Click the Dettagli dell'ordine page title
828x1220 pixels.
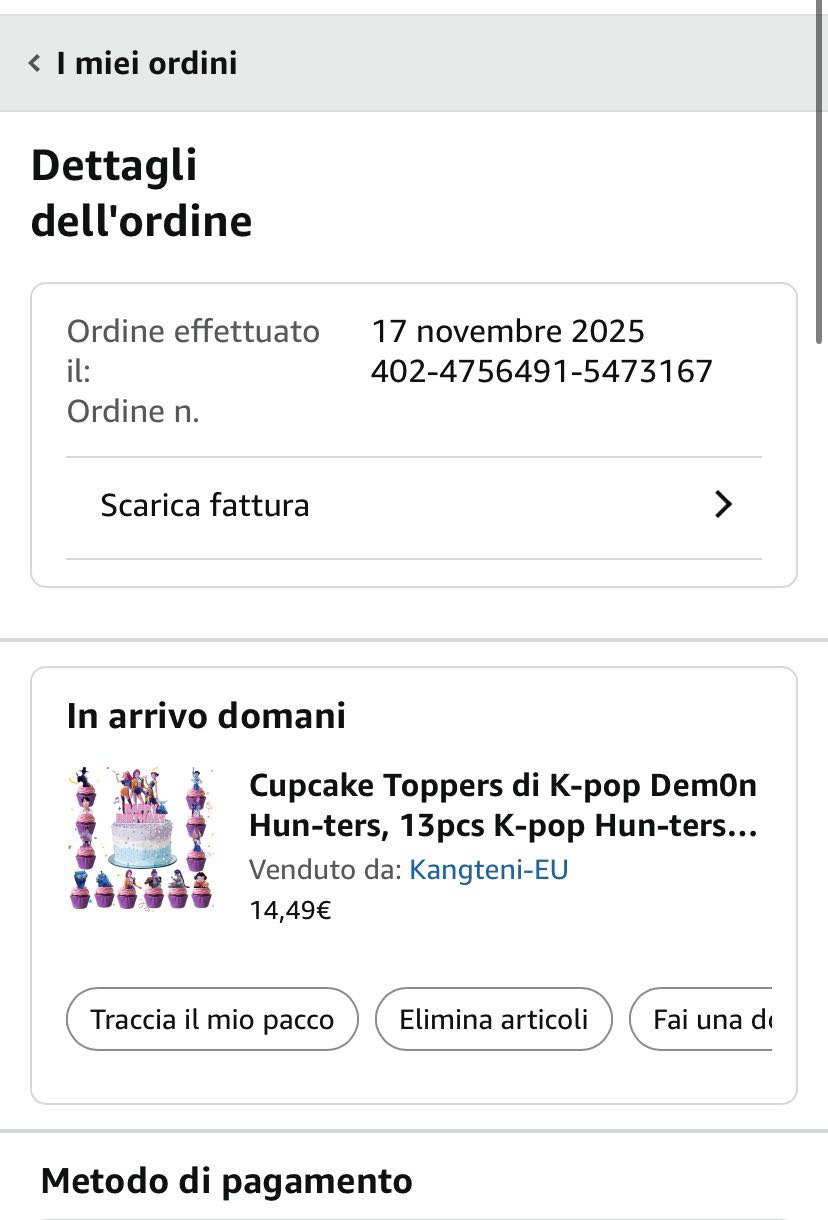point(141,193)
